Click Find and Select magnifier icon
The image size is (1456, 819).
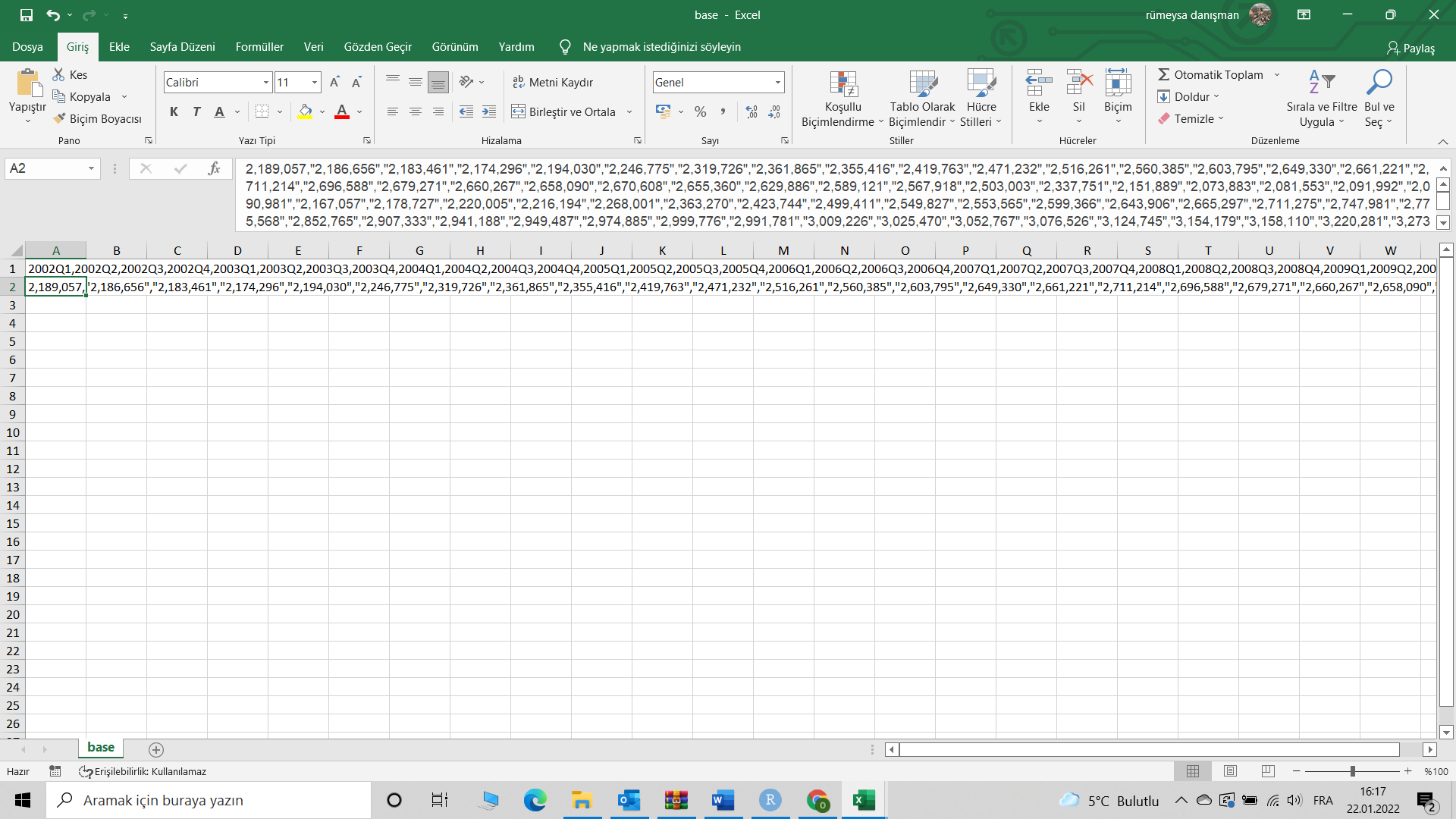tap(1378, 83)
